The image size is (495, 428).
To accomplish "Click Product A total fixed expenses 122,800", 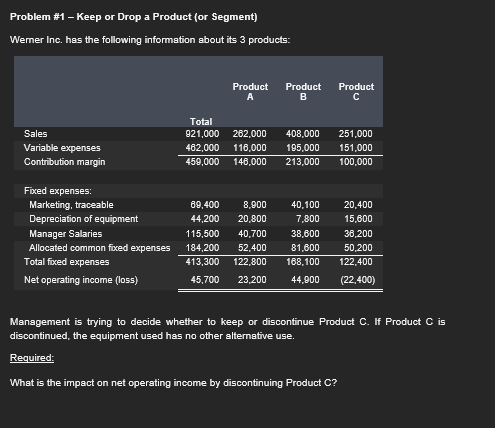I will coord(250,262).
